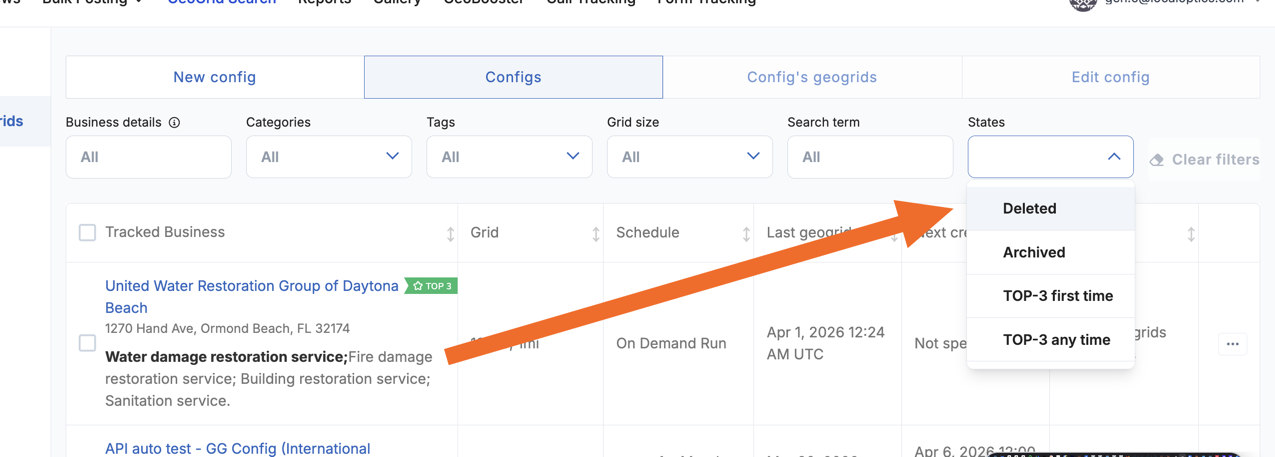Sort by Tracked Business column arrows
Viewport: 1275px width, 457px height.
pyautogui.click(x=450, y=234)
